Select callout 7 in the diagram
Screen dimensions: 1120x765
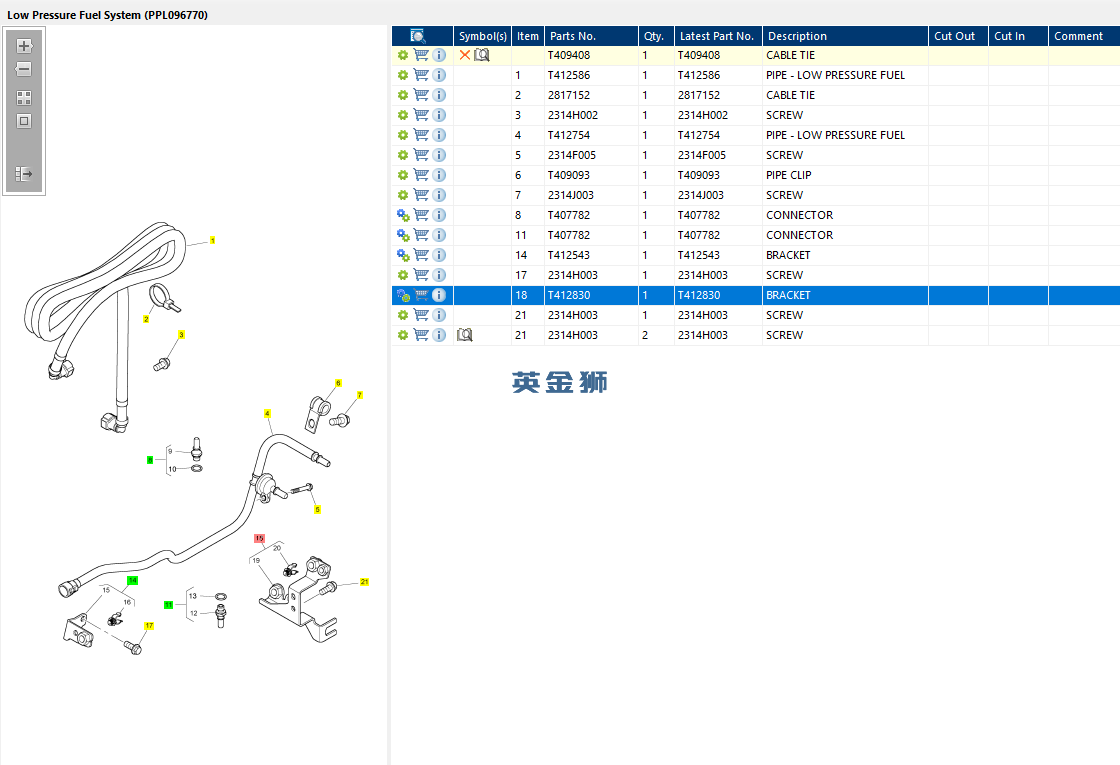(359, 395)
